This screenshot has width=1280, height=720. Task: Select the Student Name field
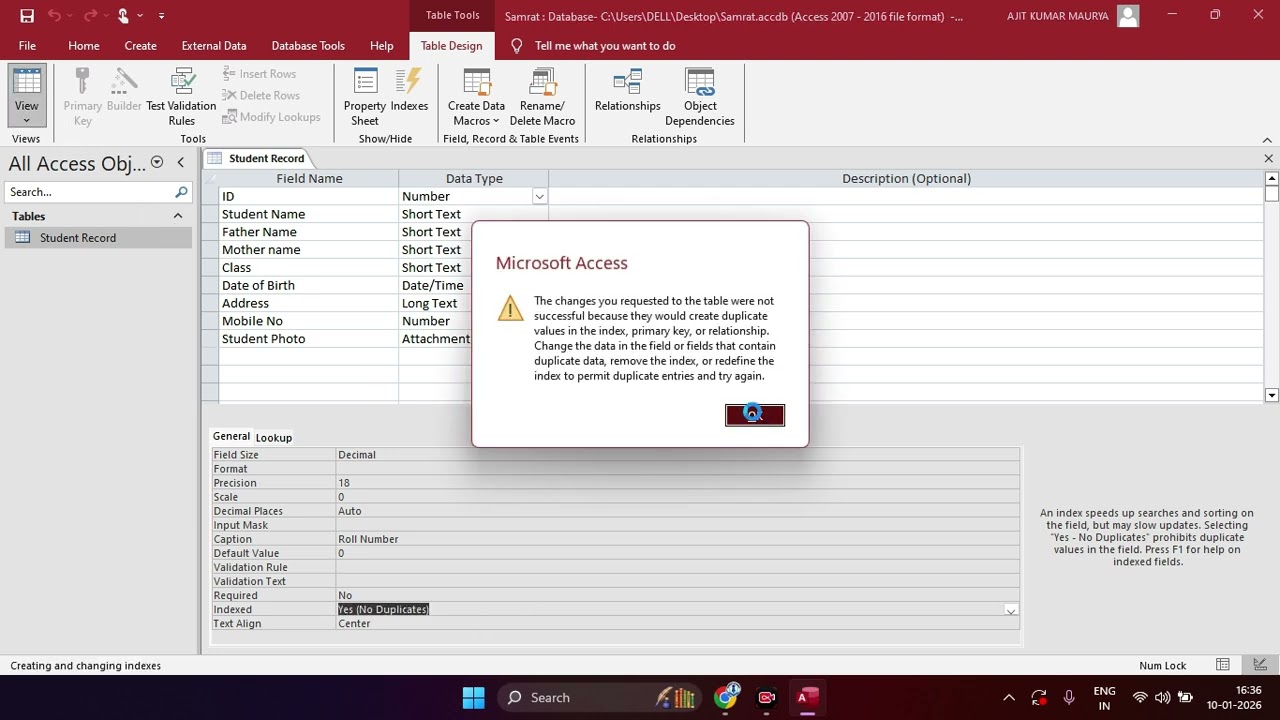309,214
